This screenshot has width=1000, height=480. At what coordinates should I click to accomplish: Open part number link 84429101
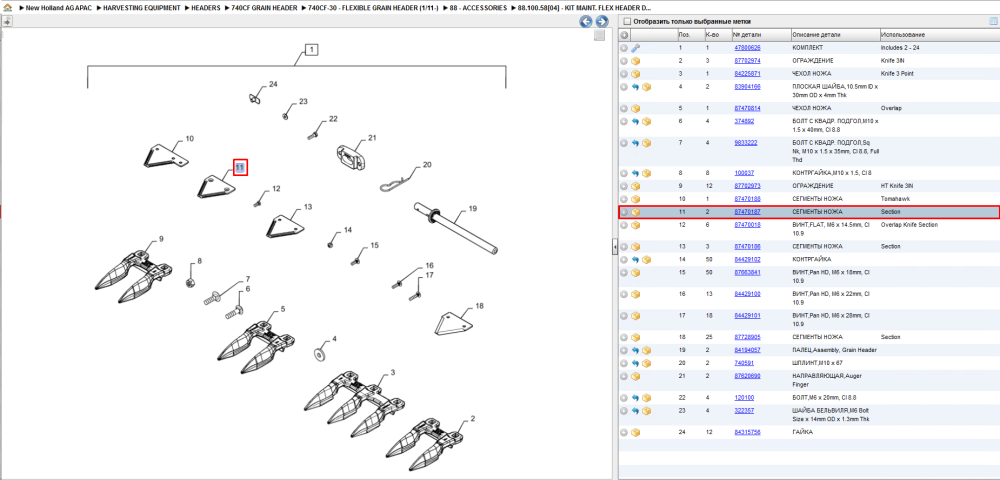pyautogui.click(x=747, y=316)
